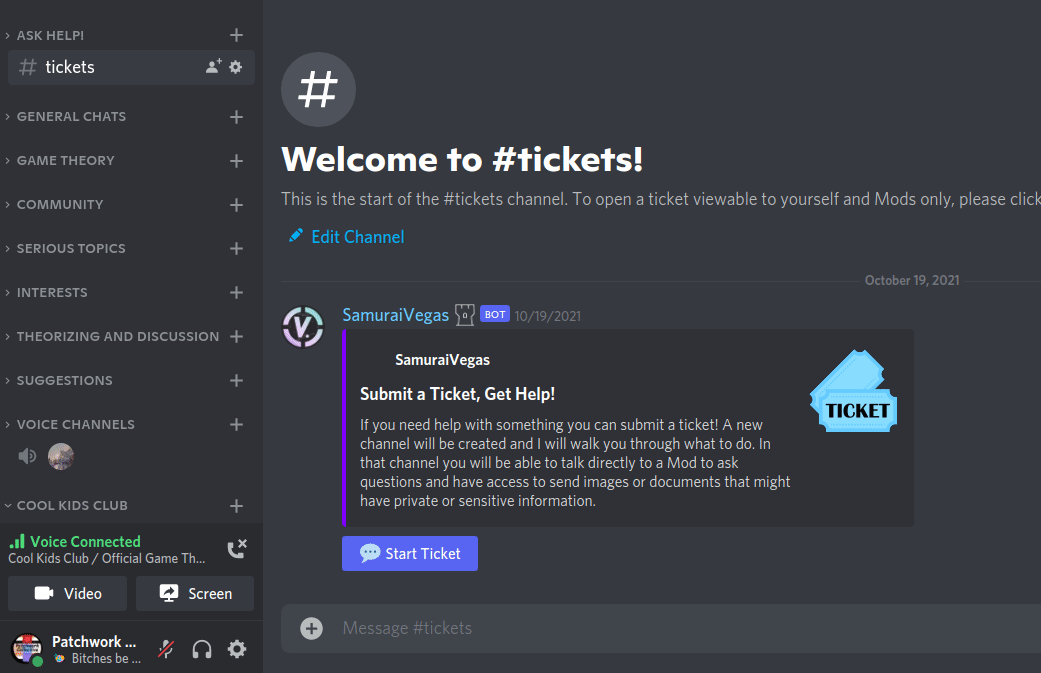This screenshot has width=1041, height=673.
Task: Add channel to Game Theory category
Action: click(237, 161)
